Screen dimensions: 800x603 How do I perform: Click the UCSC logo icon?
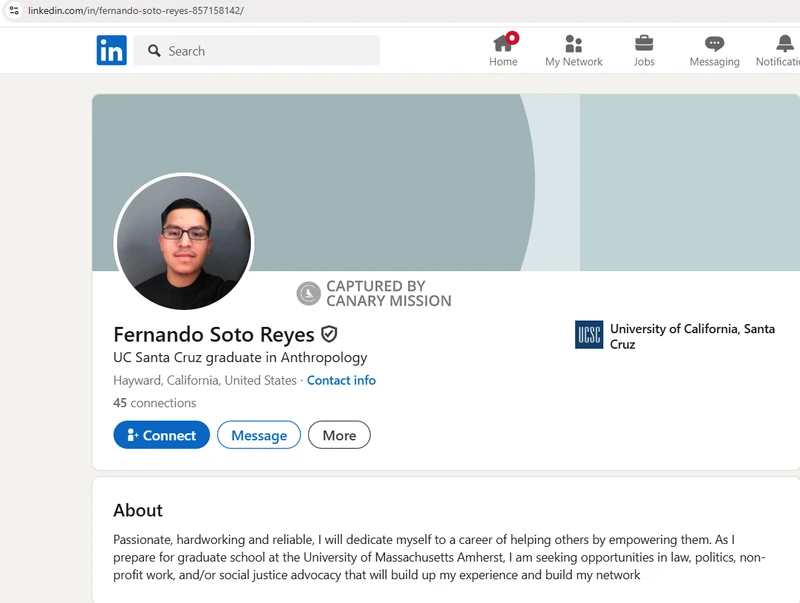589,335
